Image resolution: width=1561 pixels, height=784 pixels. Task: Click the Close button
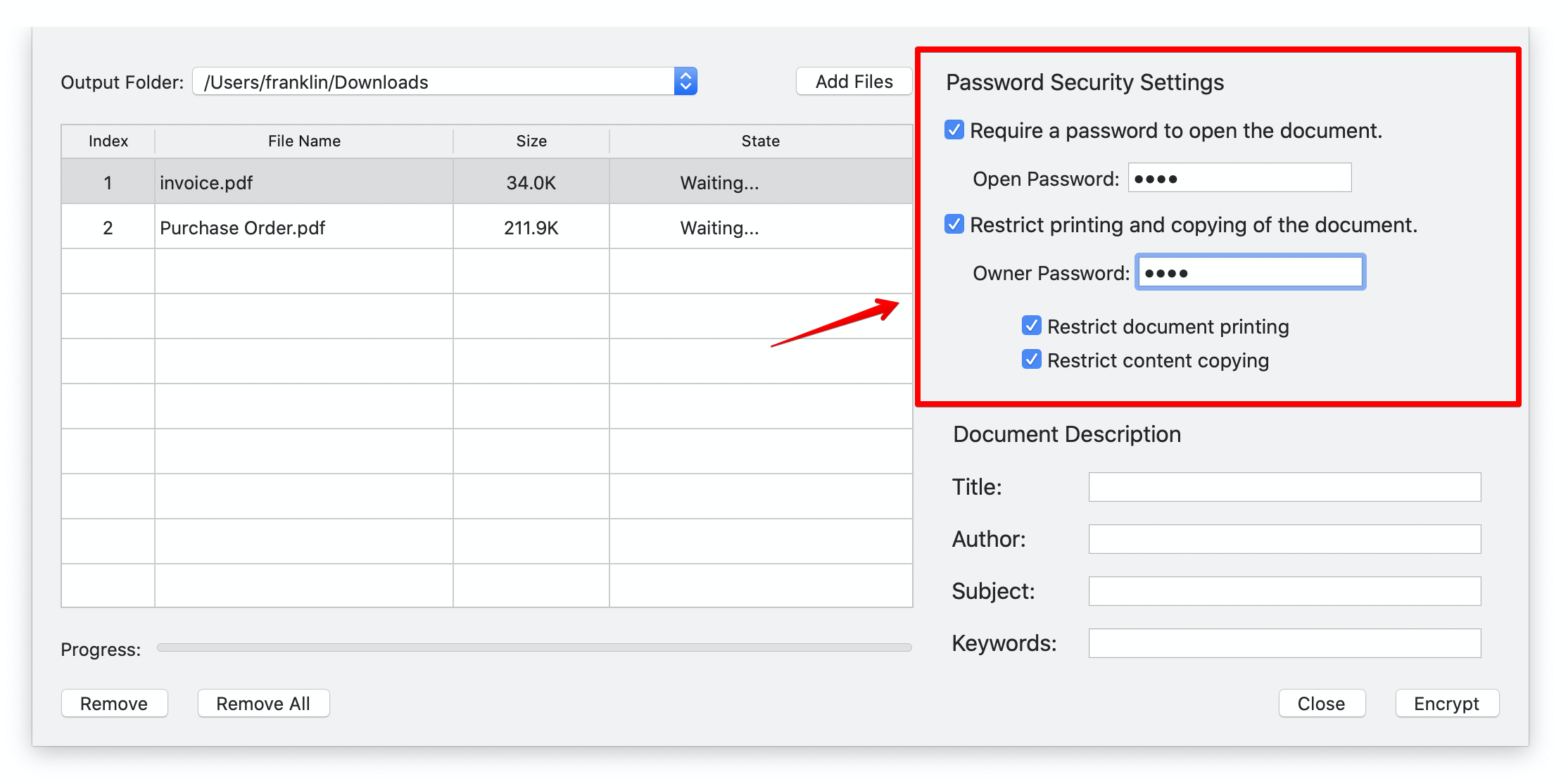click(1322, 703)
